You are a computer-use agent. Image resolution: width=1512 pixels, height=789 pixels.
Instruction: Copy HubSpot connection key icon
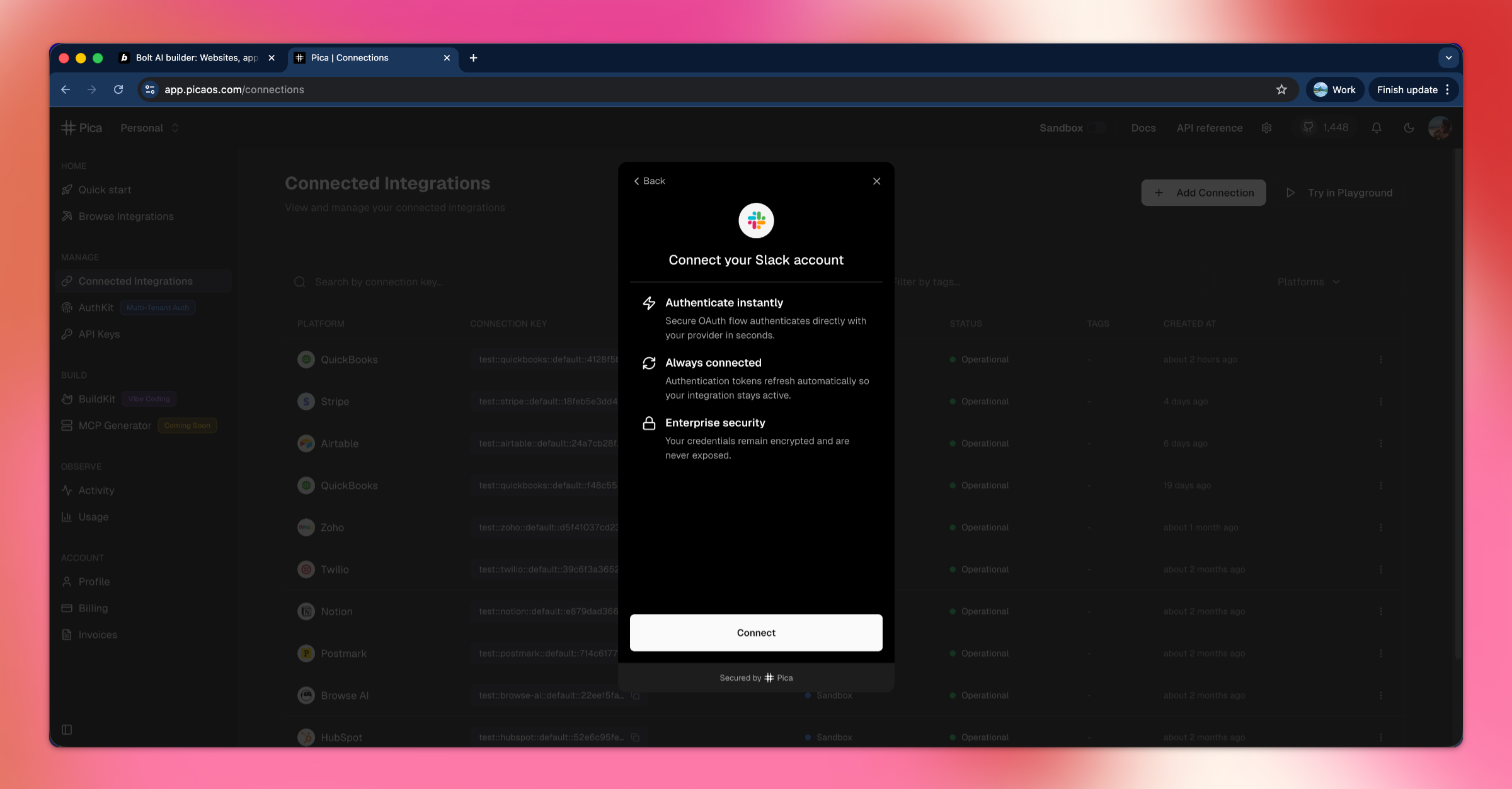(636, 737)
